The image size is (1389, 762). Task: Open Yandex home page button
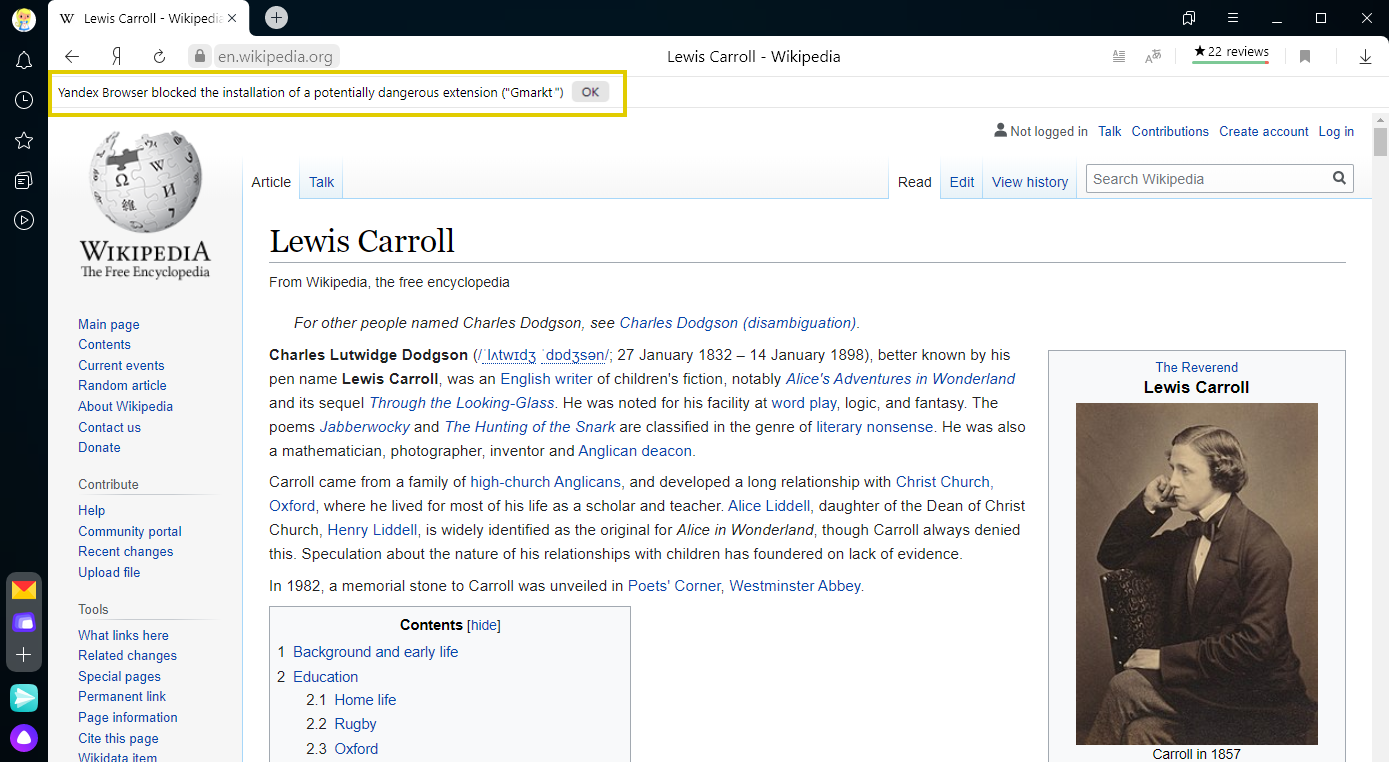pos(116,57)
